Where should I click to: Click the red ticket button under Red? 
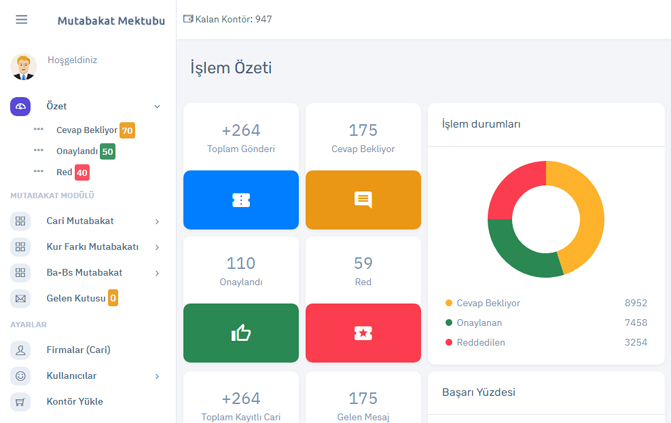pos(363,333)
